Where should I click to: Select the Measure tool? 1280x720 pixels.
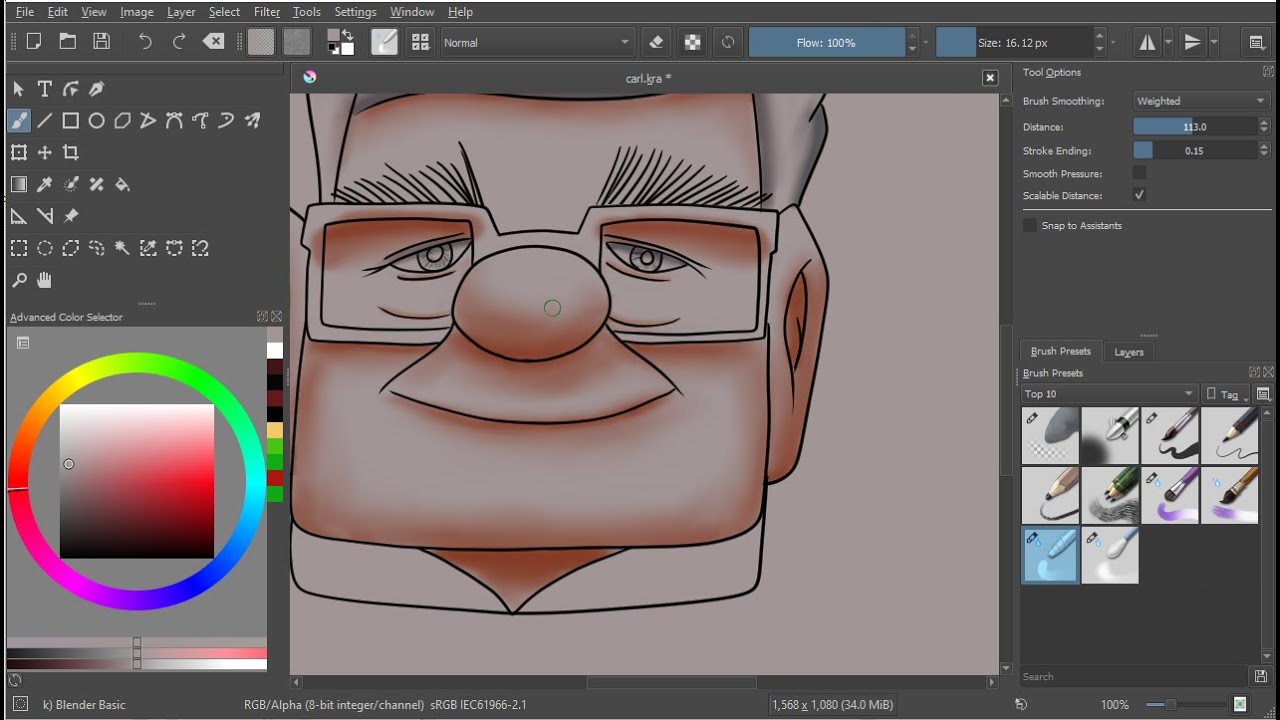click(45, 216)
